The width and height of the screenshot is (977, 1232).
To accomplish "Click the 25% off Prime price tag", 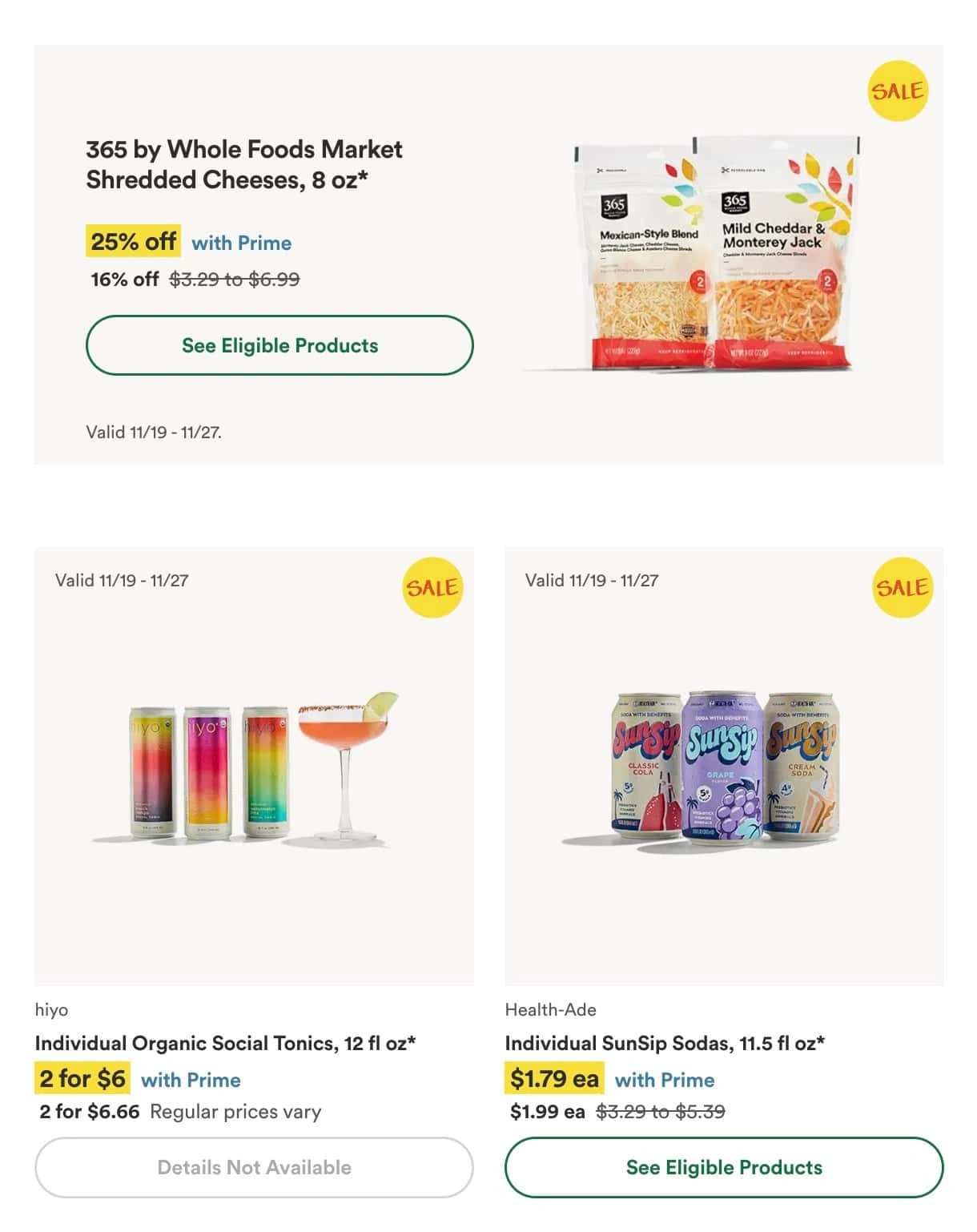I will tap(133, 241).
